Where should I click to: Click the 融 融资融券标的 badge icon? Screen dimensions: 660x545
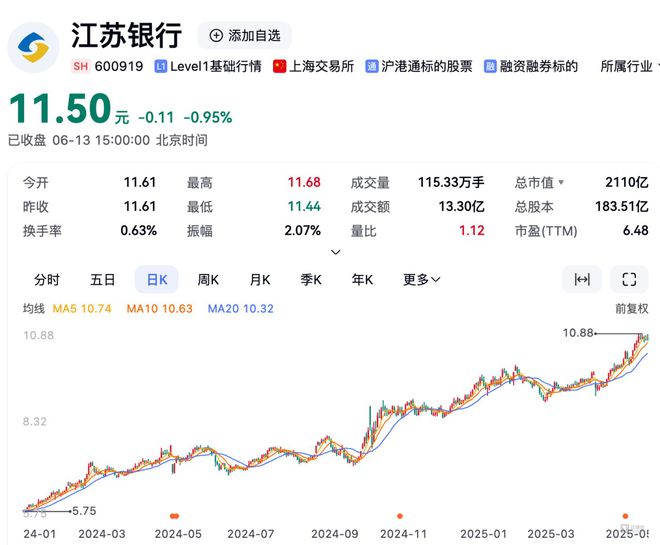[490, 66]
